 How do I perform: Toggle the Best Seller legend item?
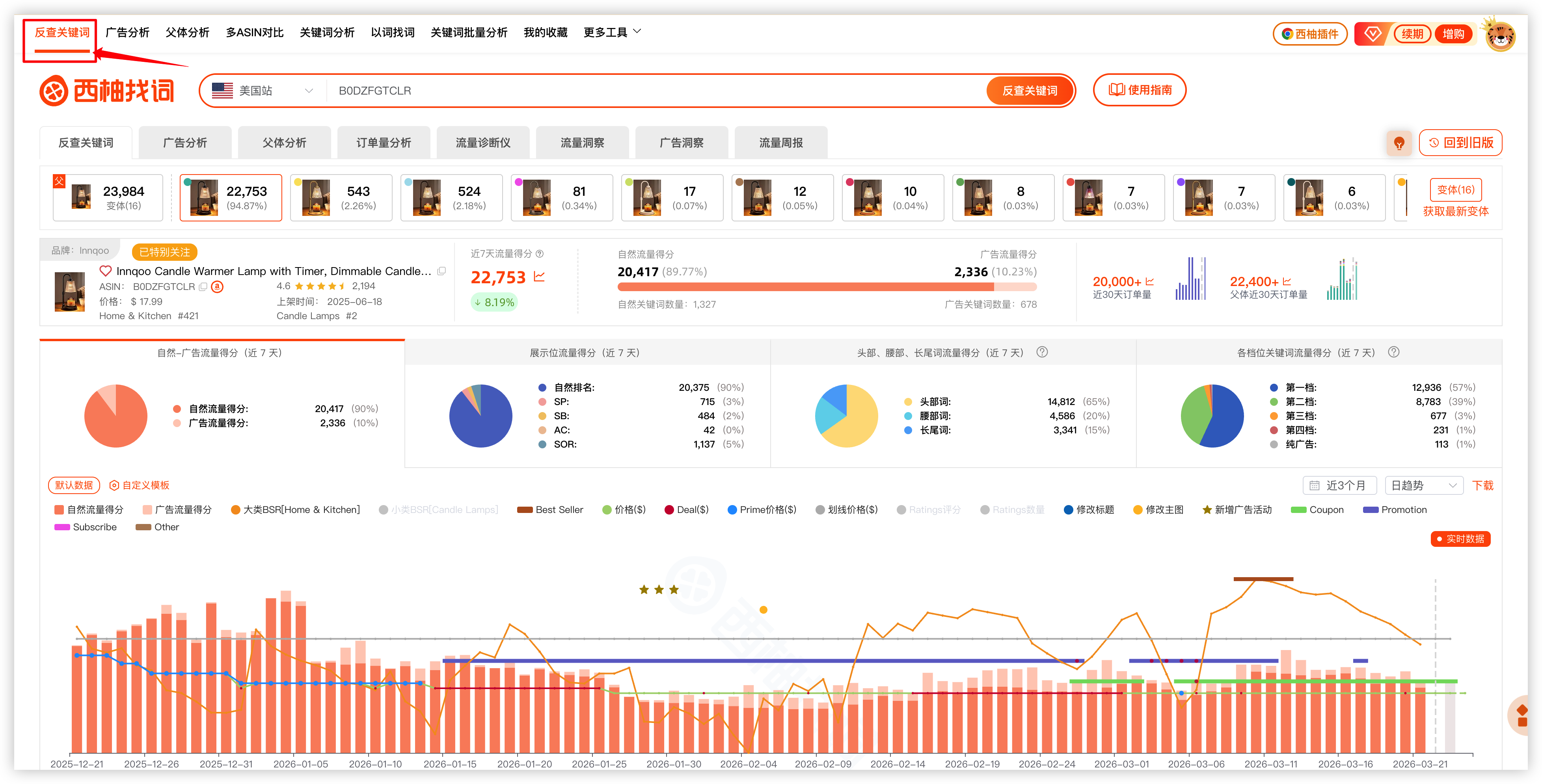[550, 510]
